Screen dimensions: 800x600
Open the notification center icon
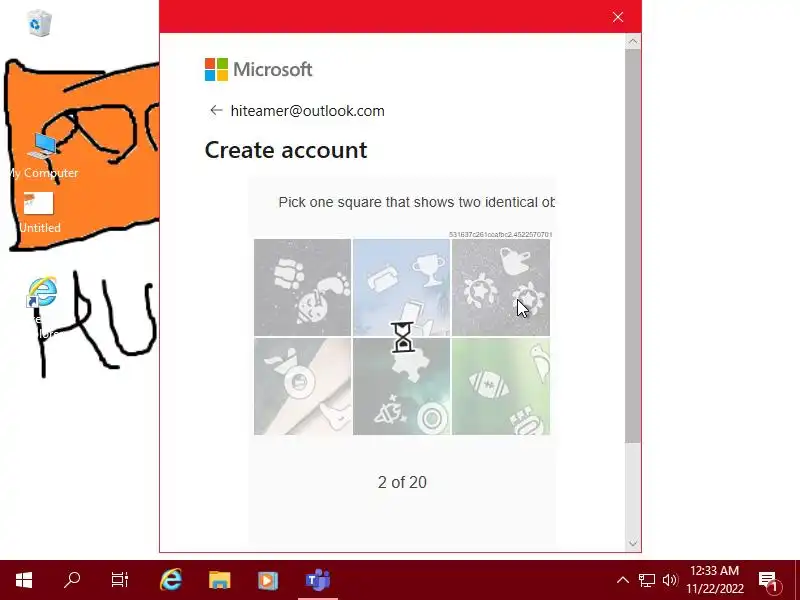pos(769,581)
